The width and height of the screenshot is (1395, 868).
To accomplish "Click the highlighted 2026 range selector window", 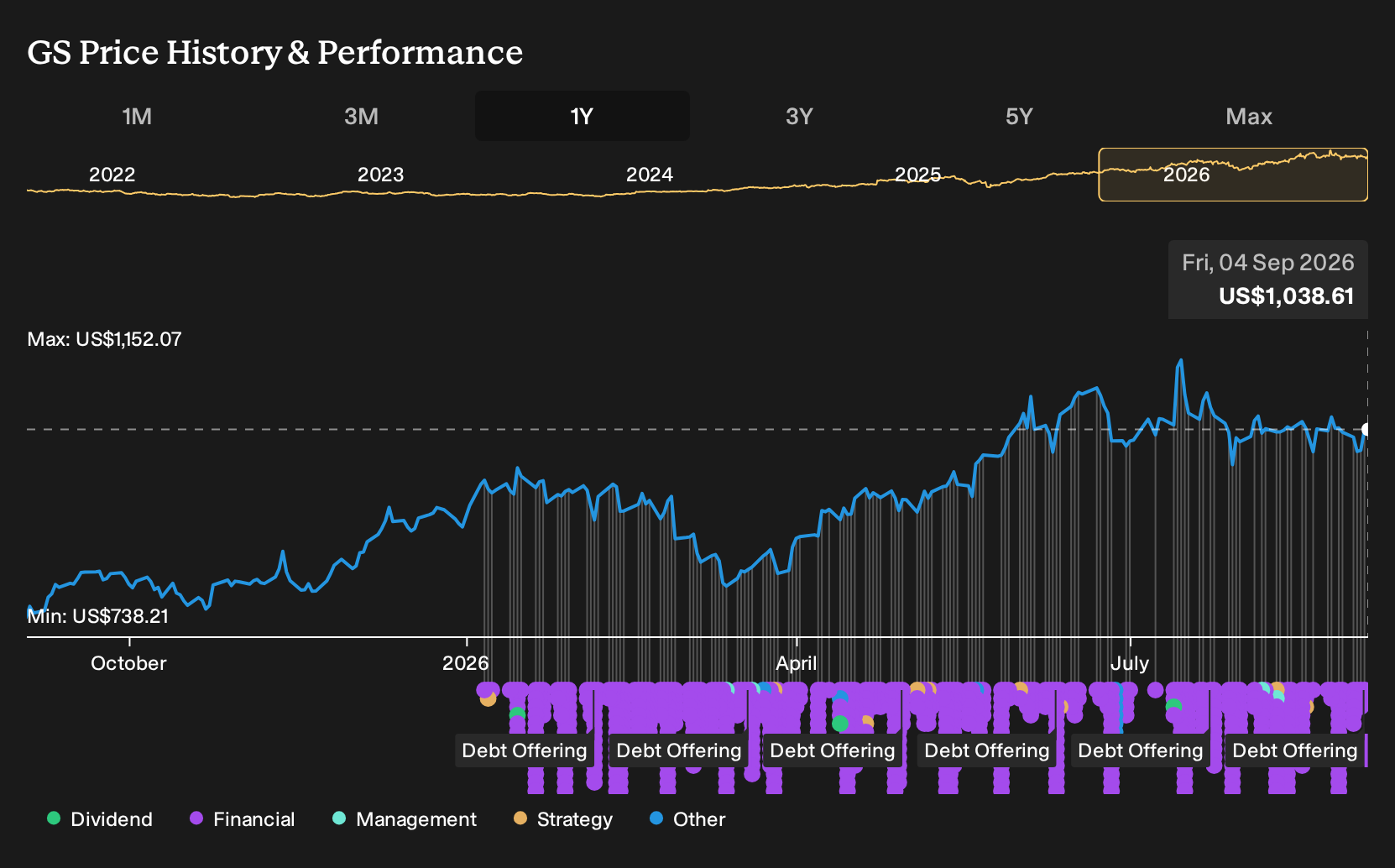I will [1233, 175].
